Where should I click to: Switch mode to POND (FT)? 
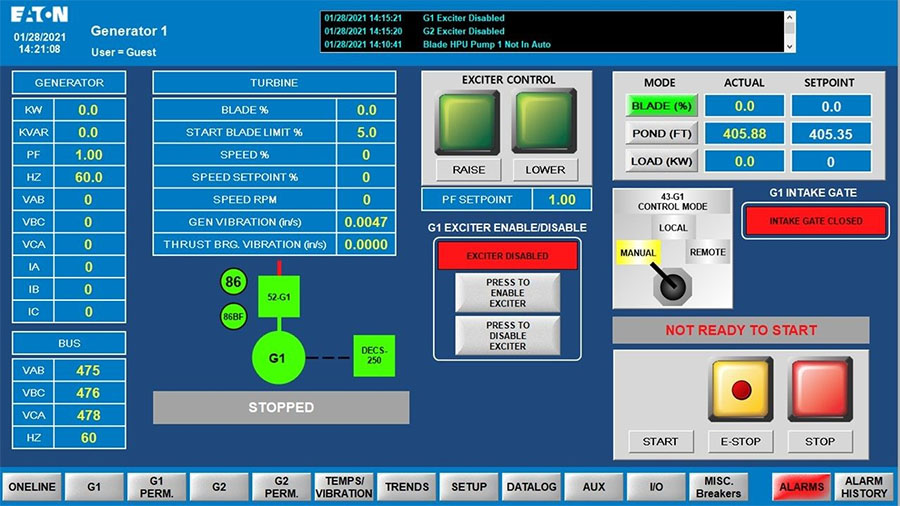point(661,133)
